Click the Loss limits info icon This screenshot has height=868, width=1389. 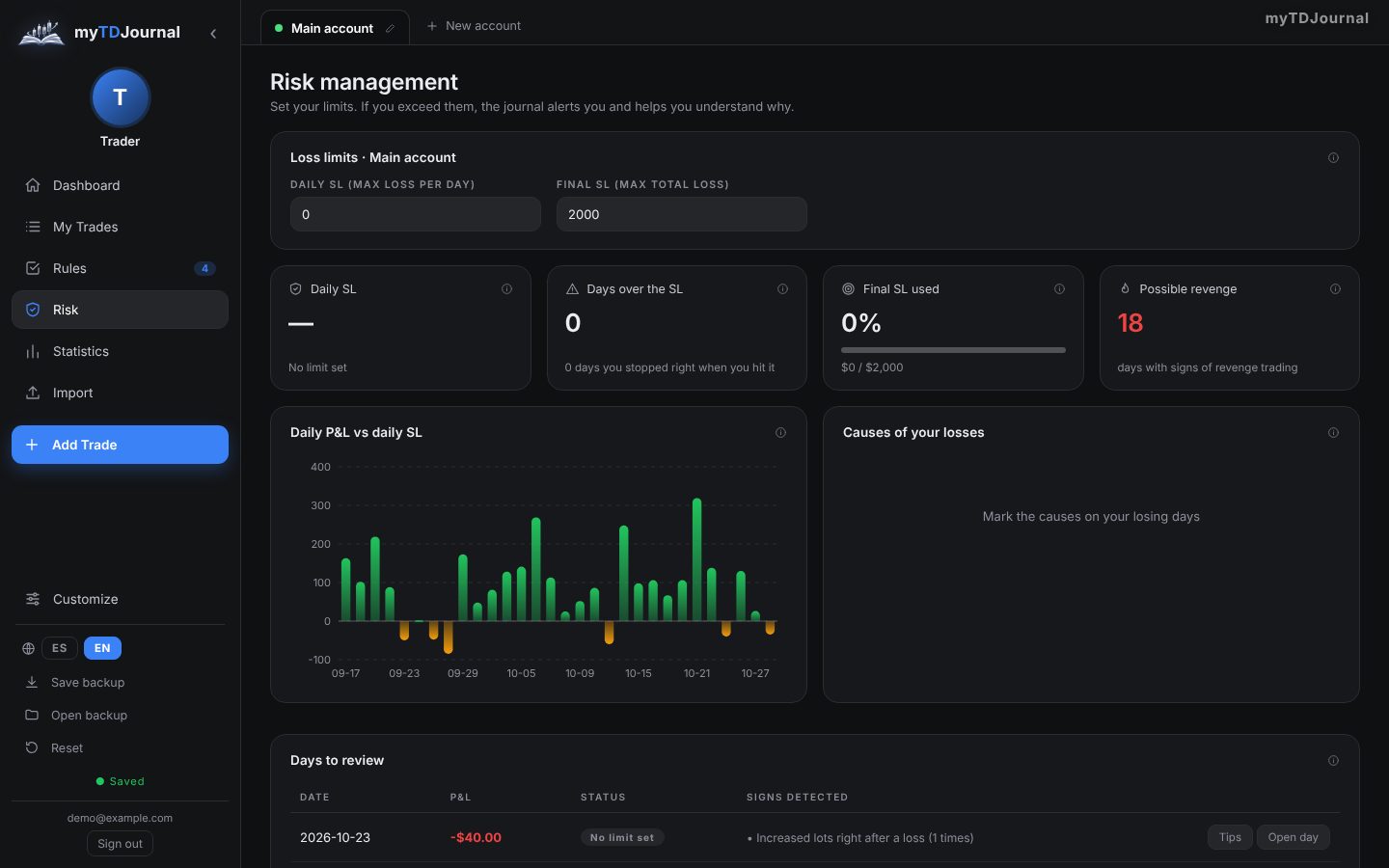[x=1333, y=157]
